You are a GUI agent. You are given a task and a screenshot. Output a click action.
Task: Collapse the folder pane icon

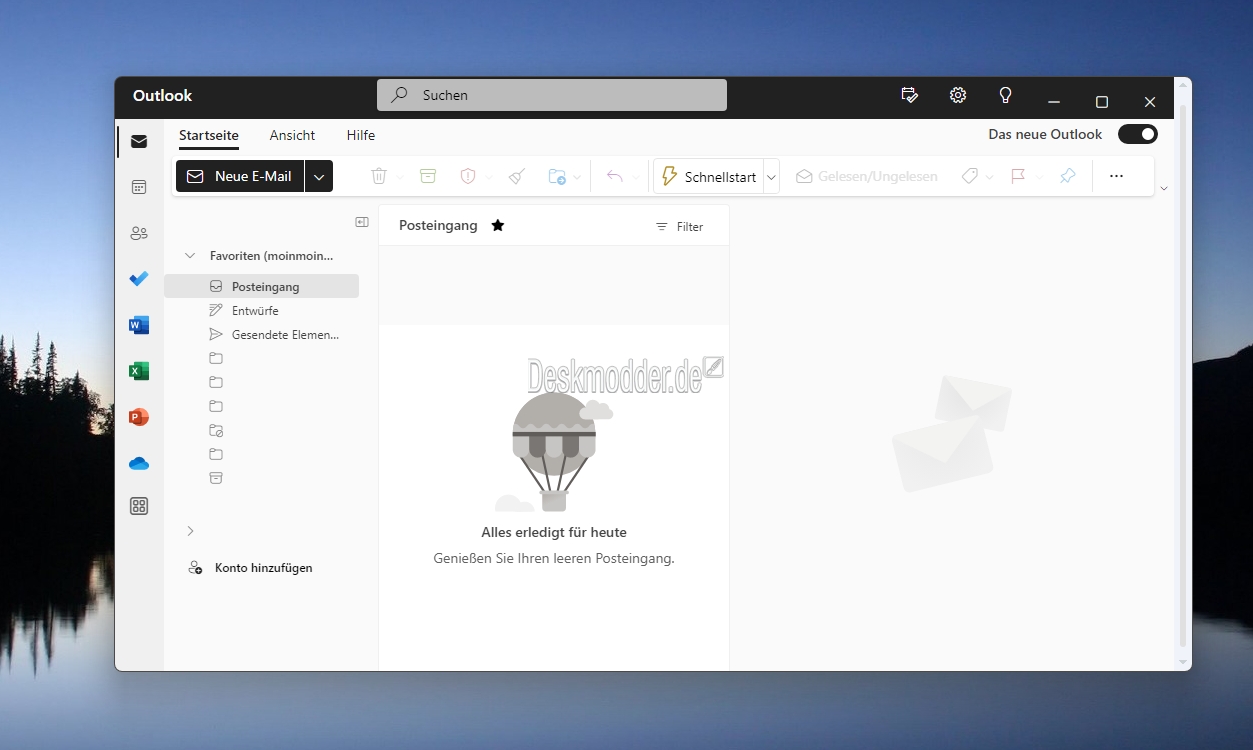[x=362, y=222]
